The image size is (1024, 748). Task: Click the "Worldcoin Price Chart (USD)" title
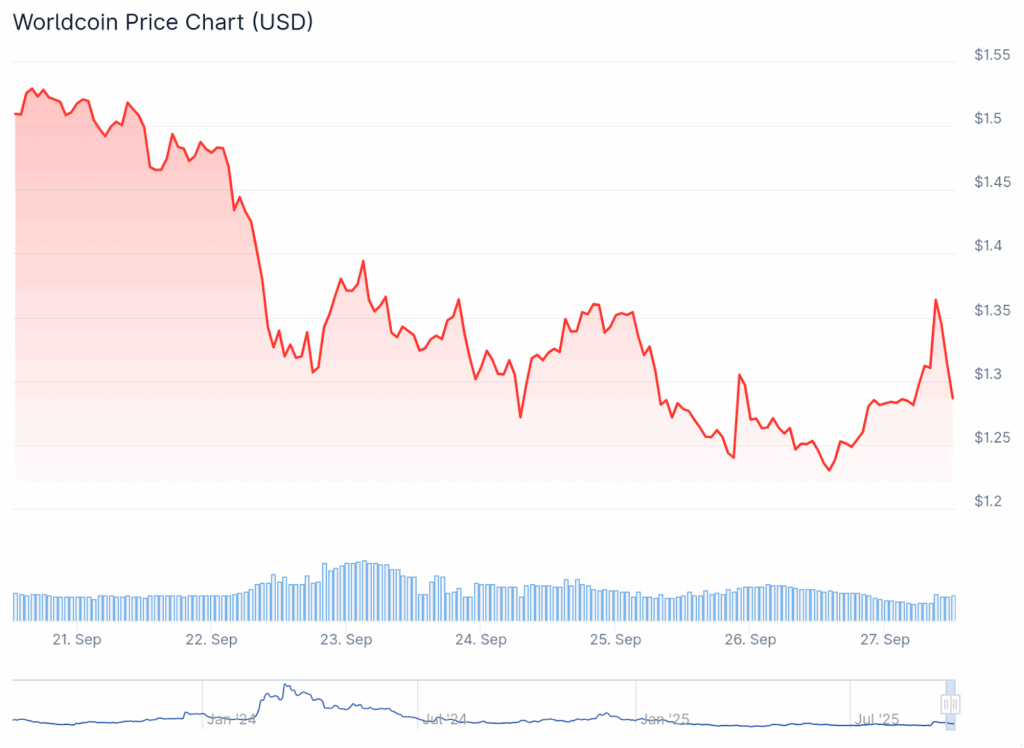(162, 22)
